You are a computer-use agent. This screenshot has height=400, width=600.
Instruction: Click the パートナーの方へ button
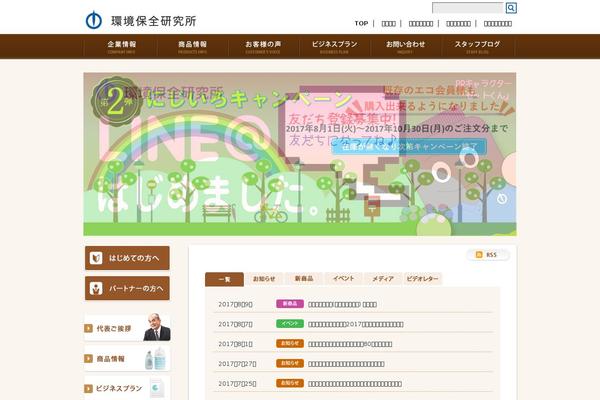coord(127,288)
